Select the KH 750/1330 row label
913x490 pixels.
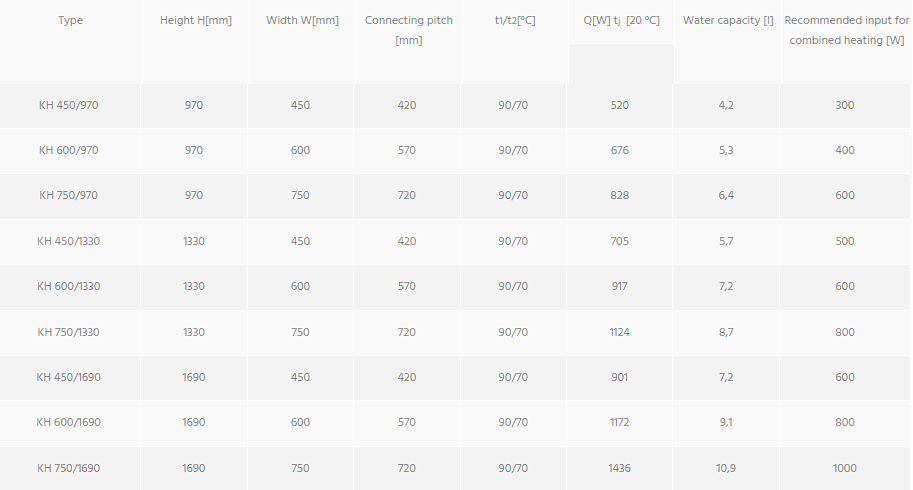pos(69,332)
